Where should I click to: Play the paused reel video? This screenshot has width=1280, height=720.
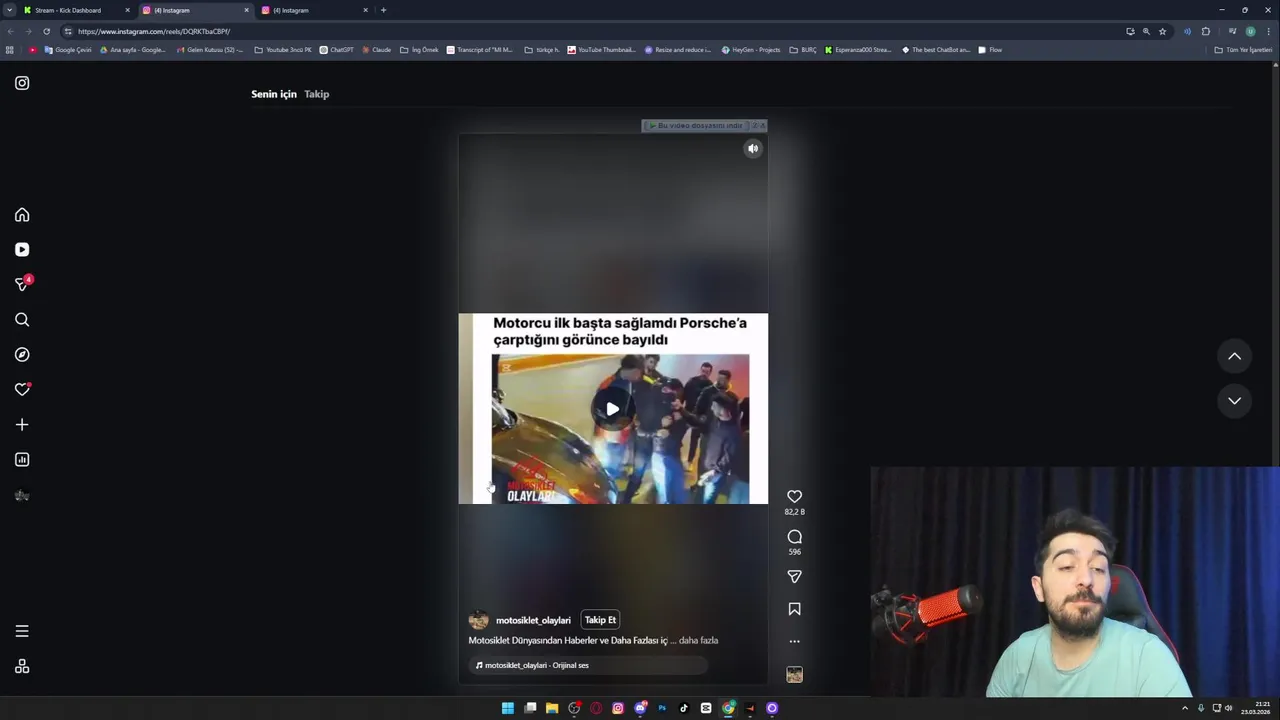pyautogui.click(x=612, y=409)
